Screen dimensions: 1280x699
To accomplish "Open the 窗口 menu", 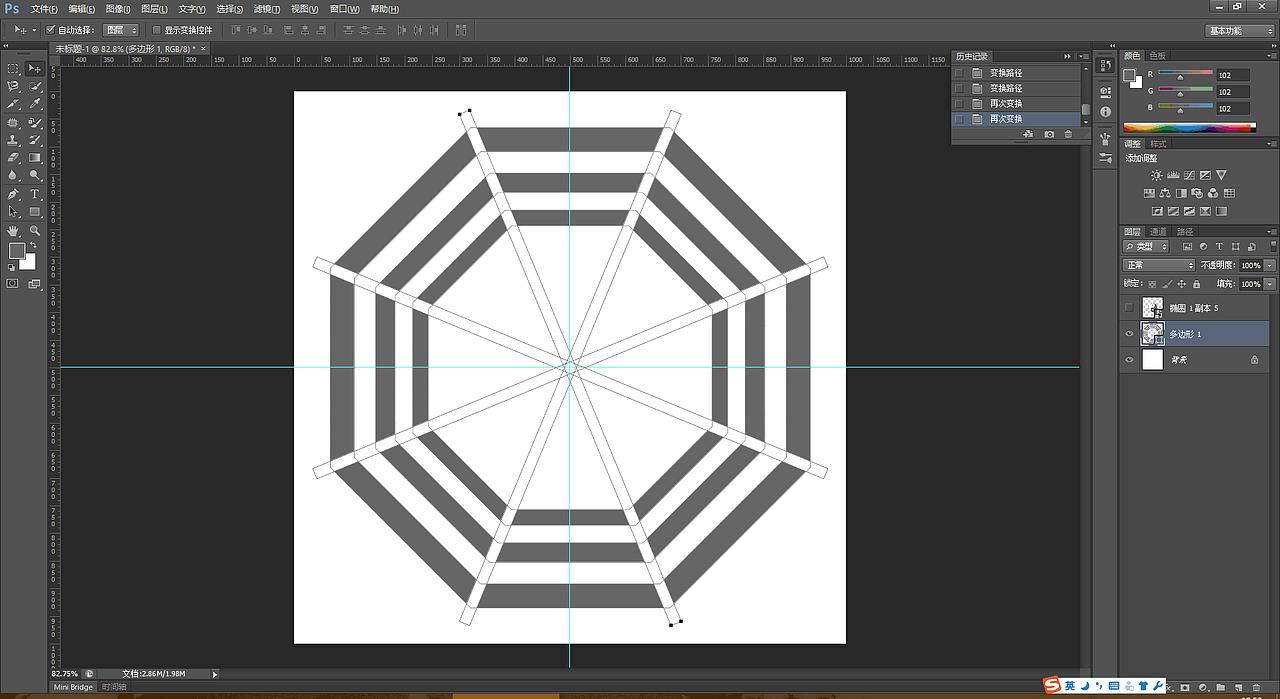I will pyautogui.click(x=344, y=9).
